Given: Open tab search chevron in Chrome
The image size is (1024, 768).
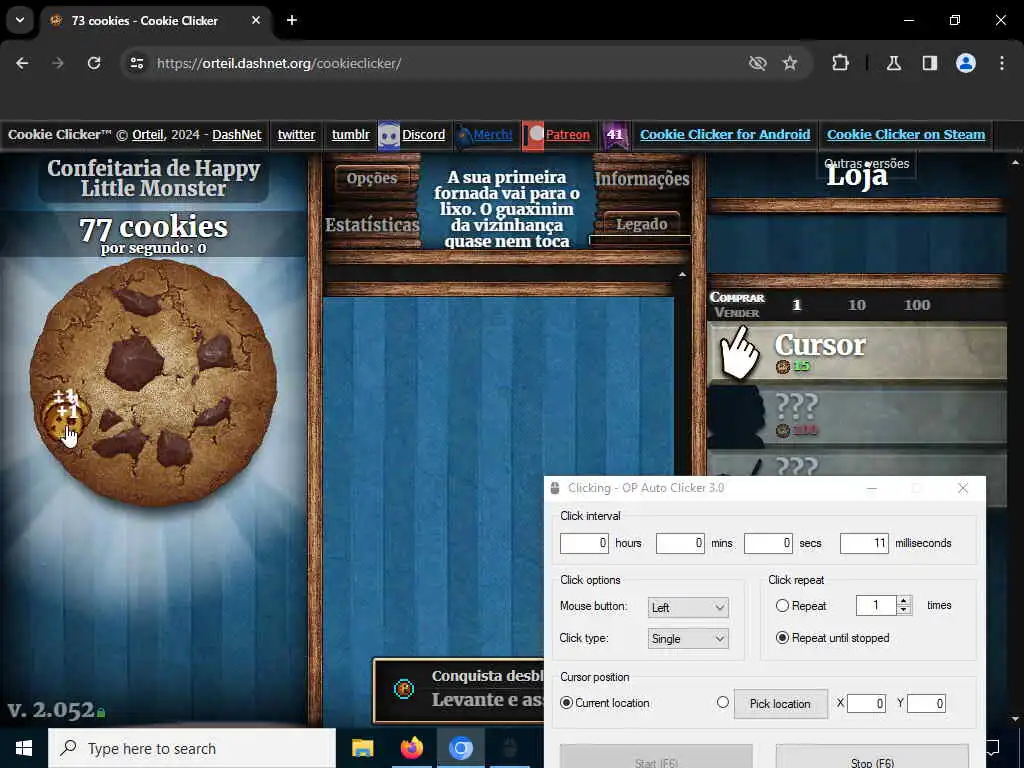Looking at the screenshot, I should [20, 20].
